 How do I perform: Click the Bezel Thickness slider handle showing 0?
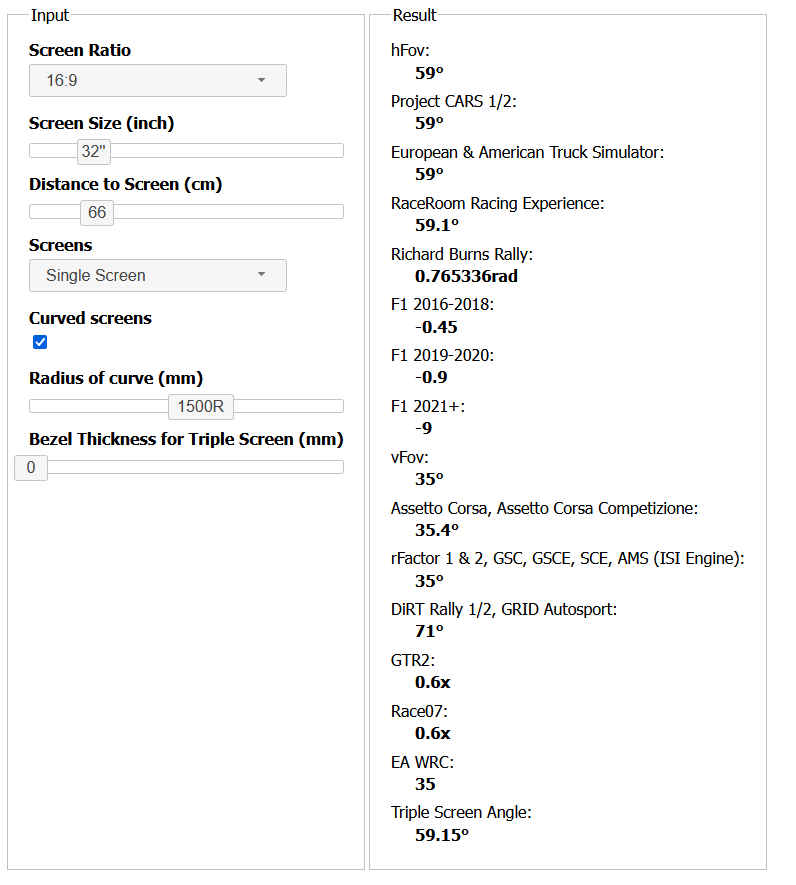coord(31,467)
